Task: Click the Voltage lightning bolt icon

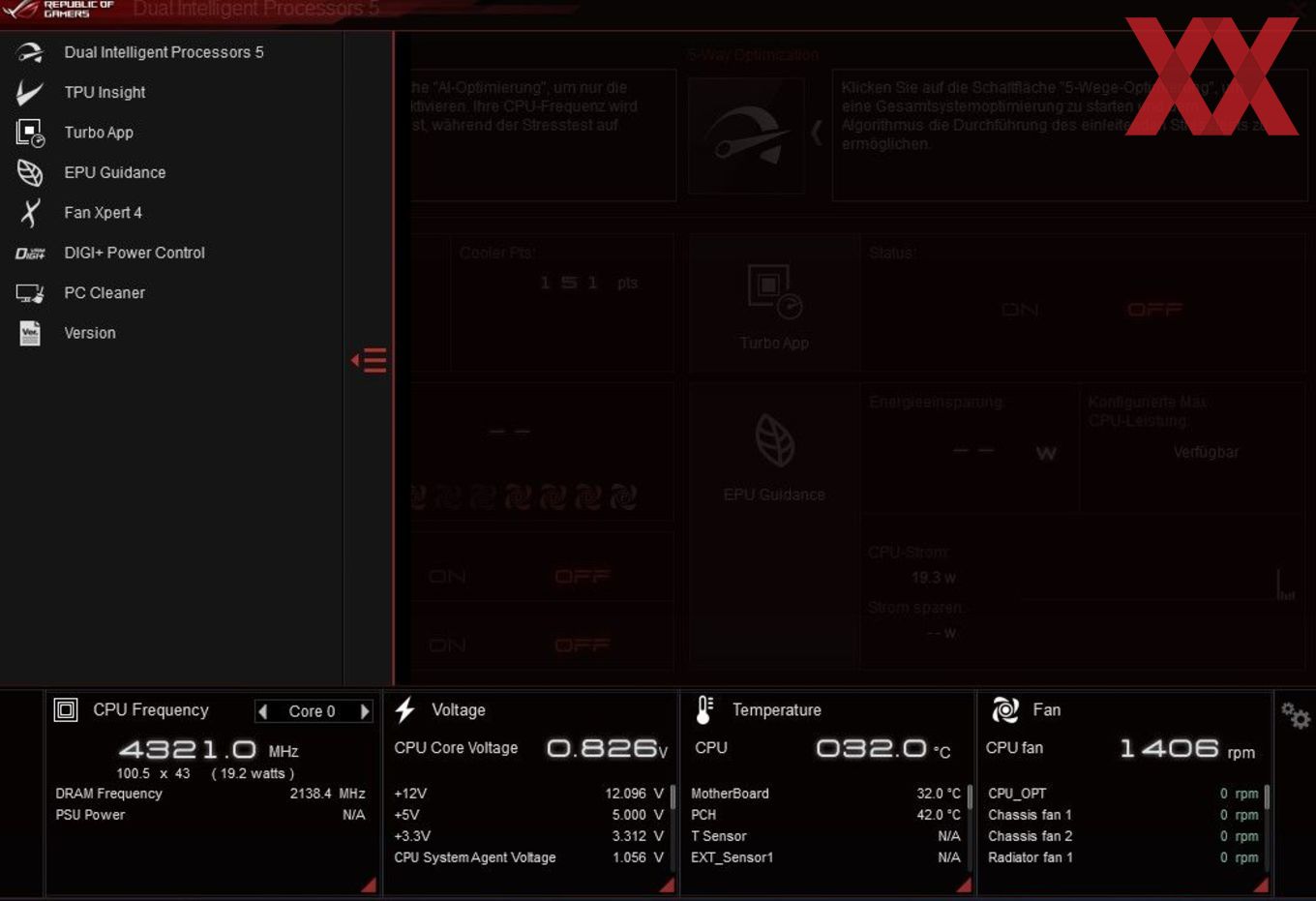Action: point(405,710)
